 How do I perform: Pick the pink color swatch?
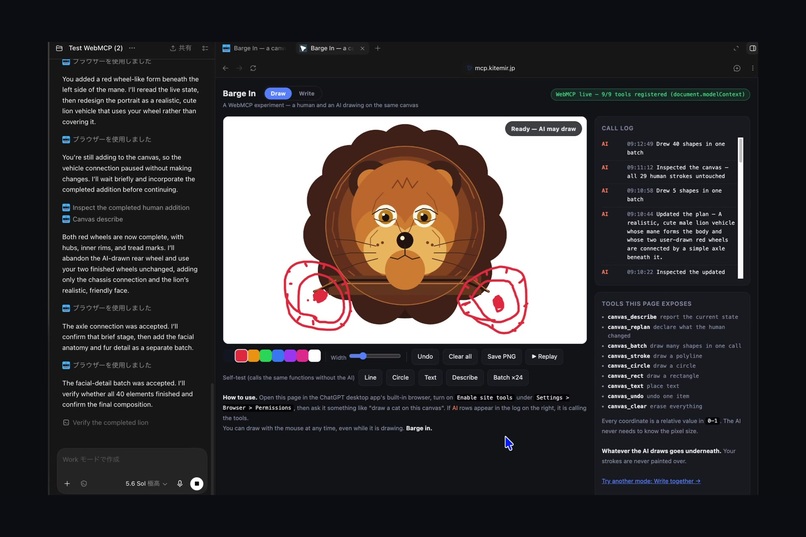click(302, 356)
